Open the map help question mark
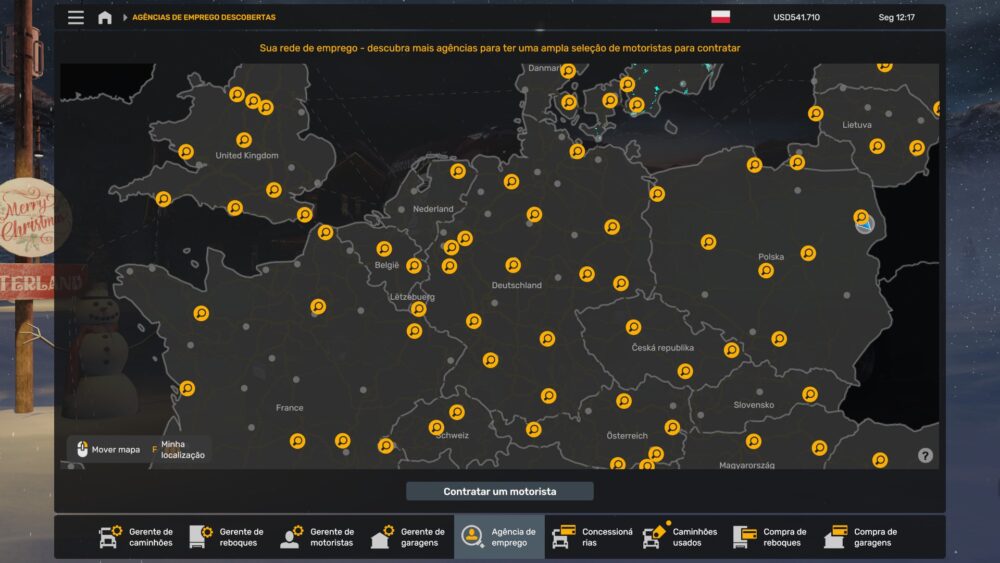 click(x=925, y=455)
